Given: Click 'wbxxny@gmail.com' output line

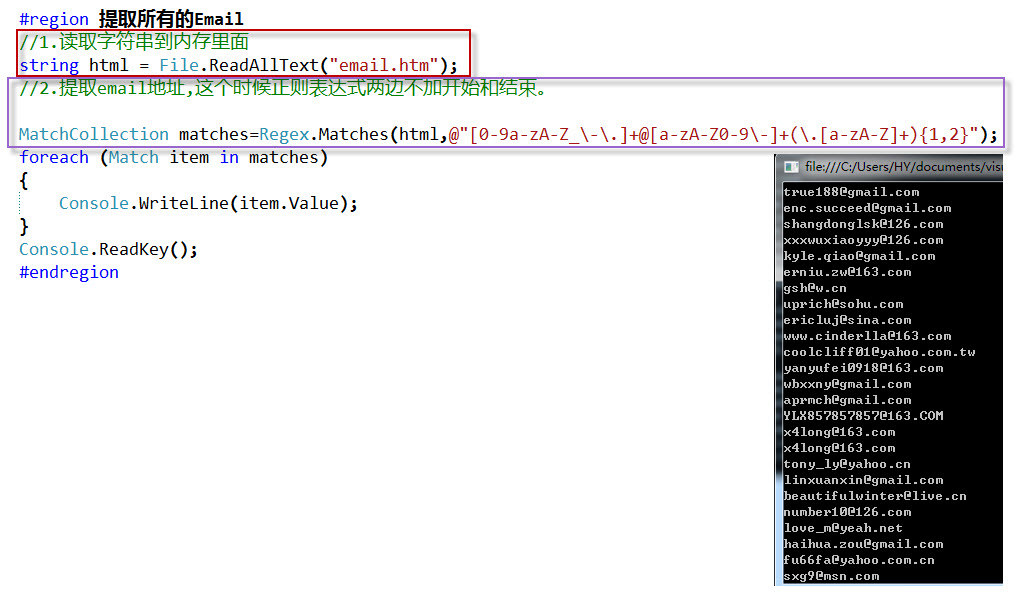Looking at the screenshot, I should pos(847,384).
